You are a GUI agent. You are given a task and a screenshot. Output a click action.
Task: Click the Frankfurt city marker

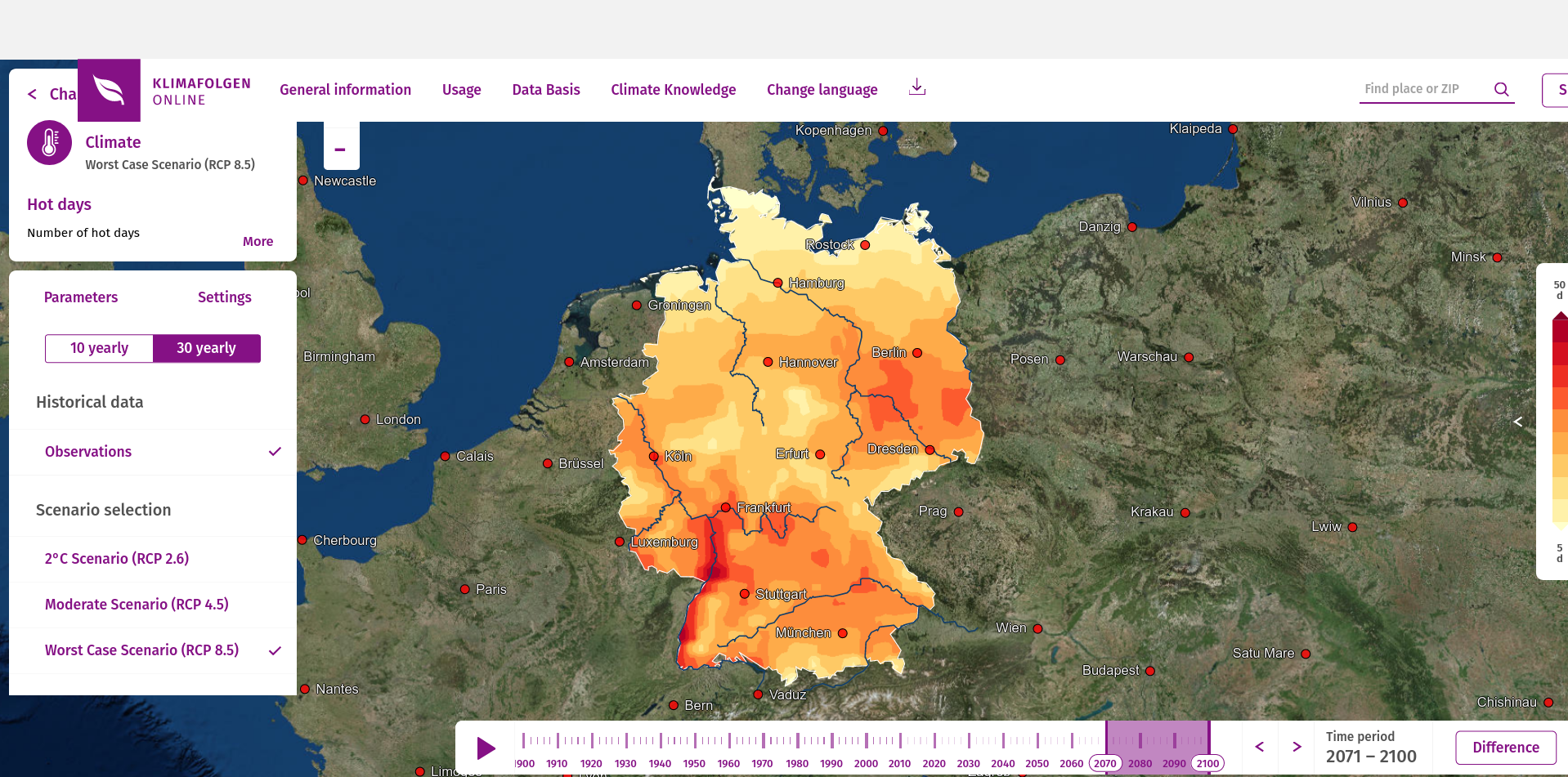tap(725, 507)
